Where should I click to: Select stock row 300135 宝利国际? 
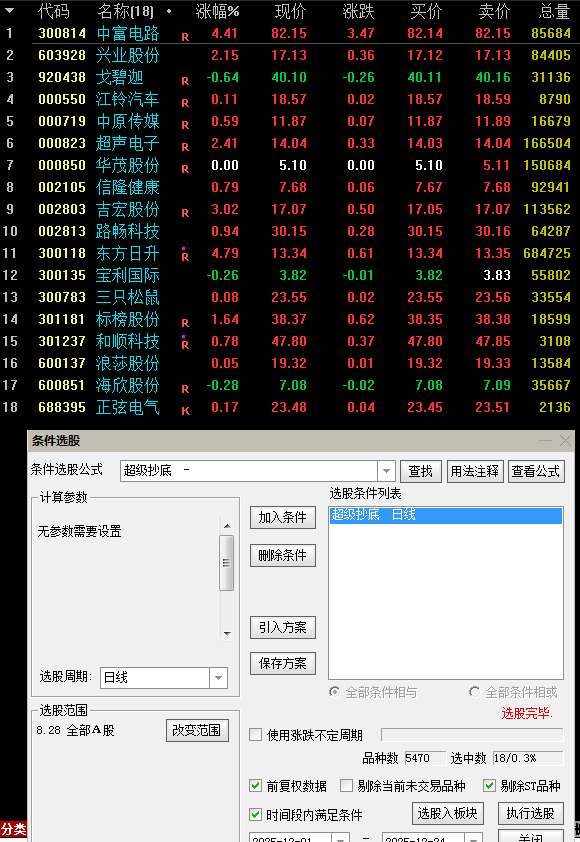(x=290, y=275)
